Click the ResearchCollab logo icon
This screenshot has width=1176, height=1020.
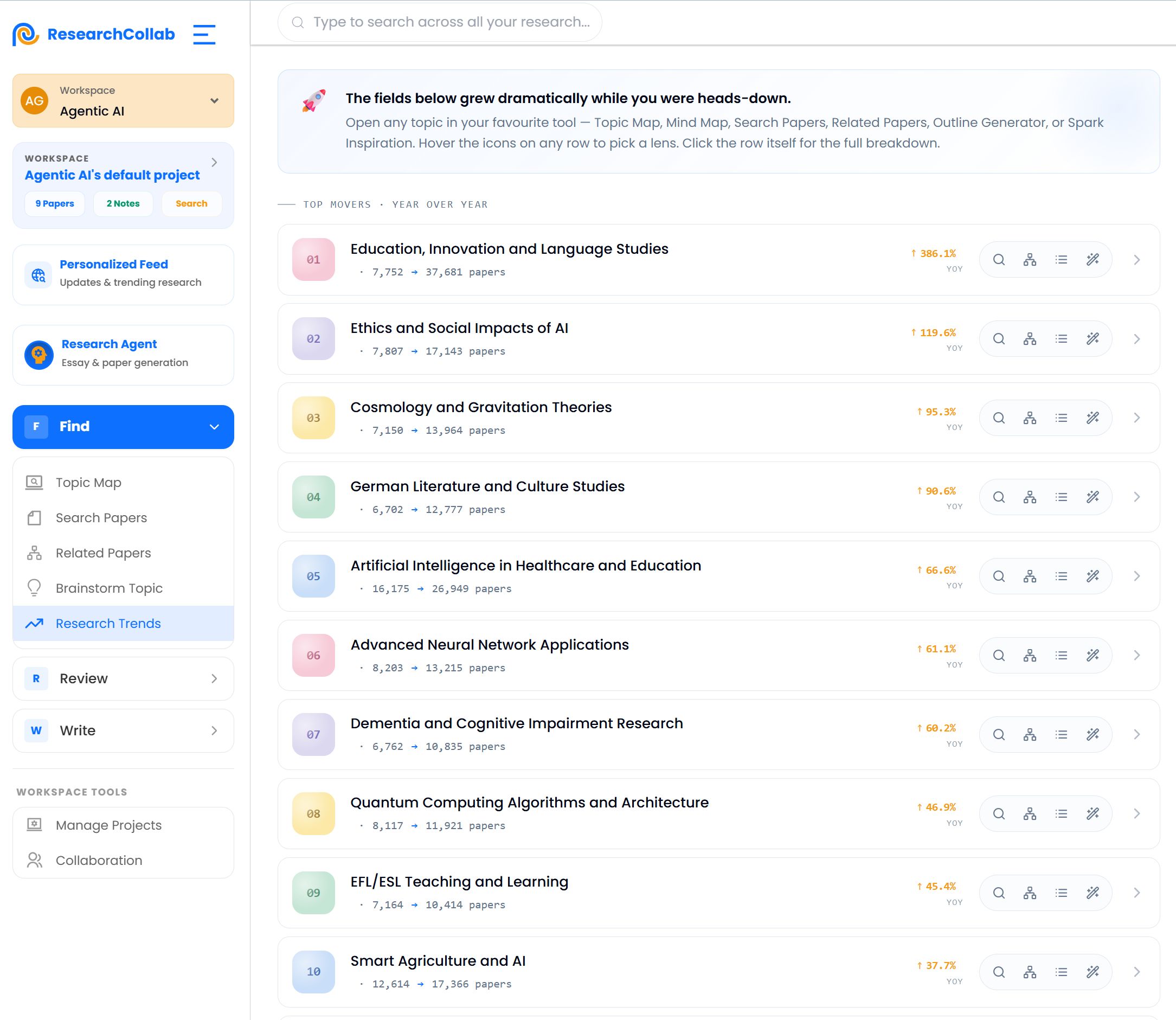pos(25,34)
